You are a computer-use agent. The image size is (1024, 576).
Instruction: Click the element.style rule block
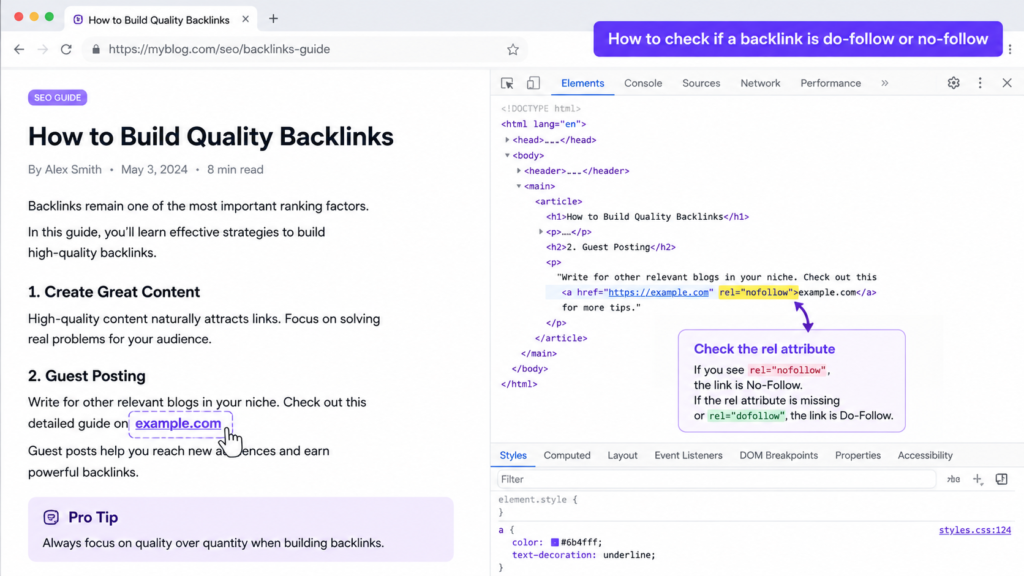(x=537, y=506)
